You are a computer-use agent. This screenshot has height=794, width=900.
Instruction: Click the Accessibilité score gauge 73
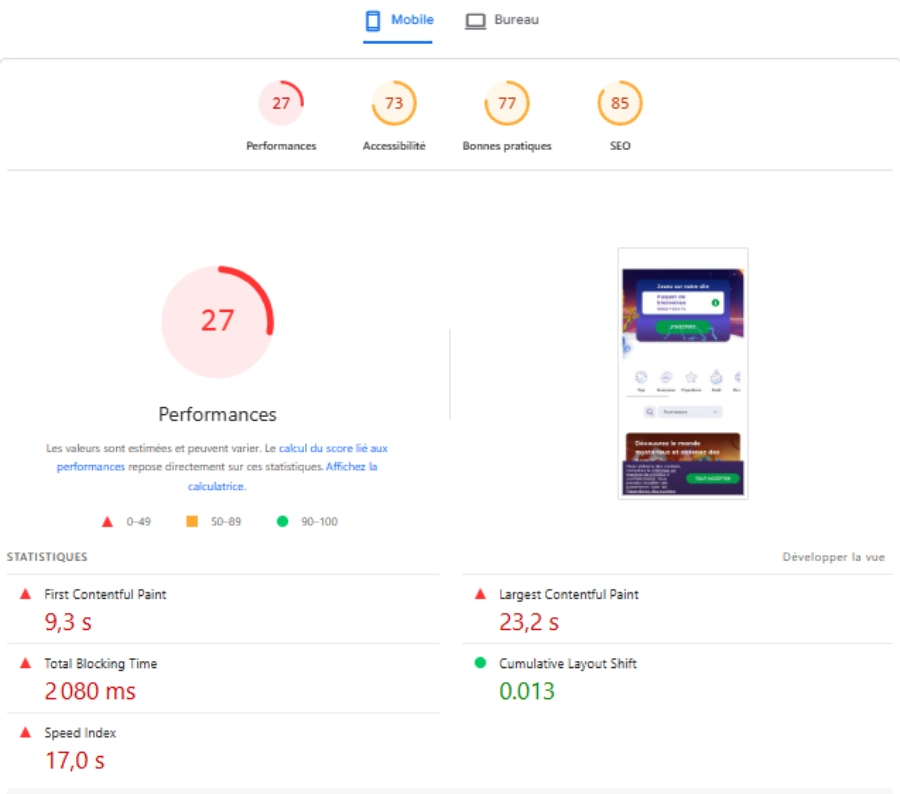tap(394, 104)
